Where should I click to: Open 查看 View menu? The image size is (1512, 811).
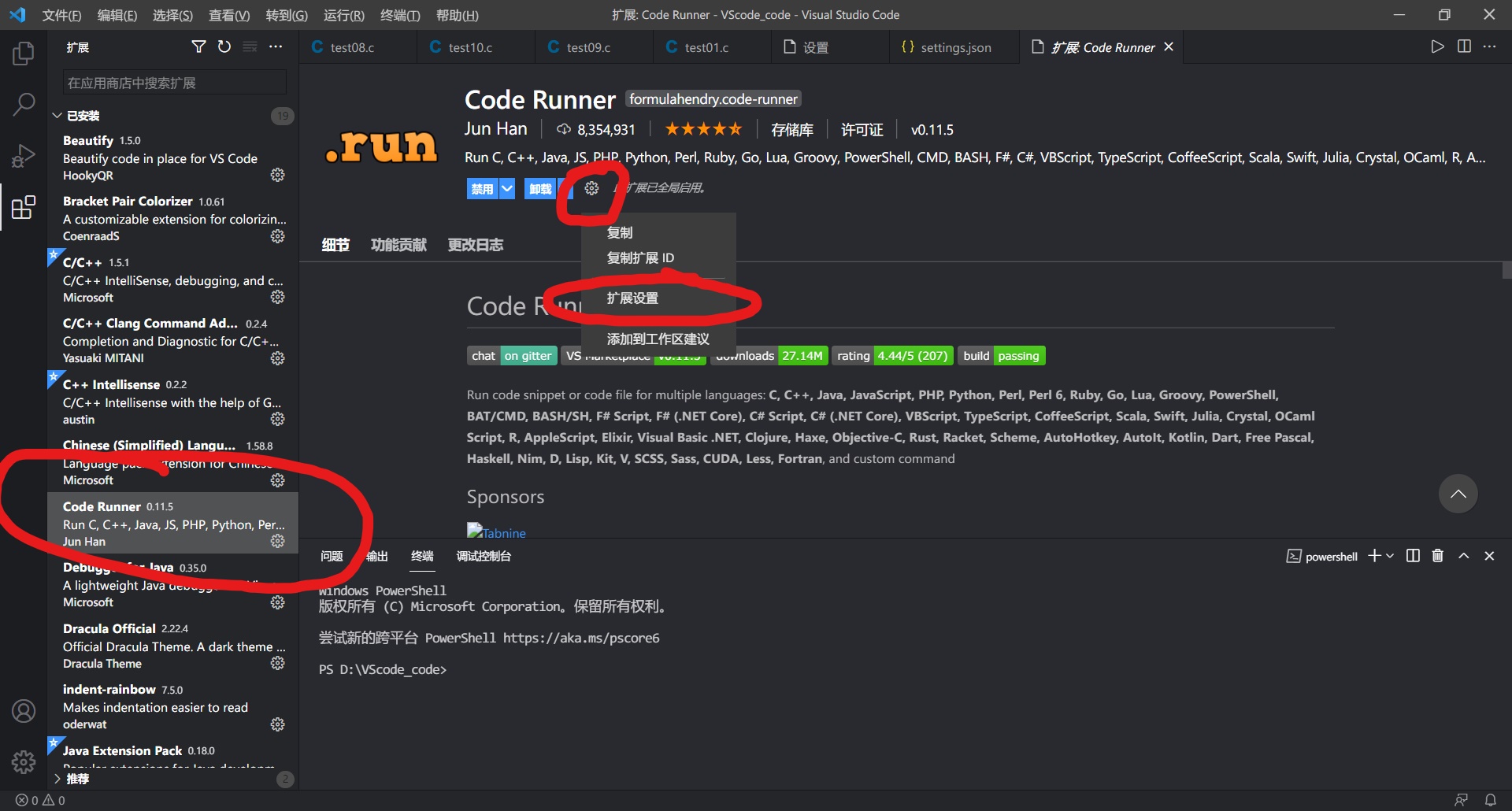[x=229, y=15]
